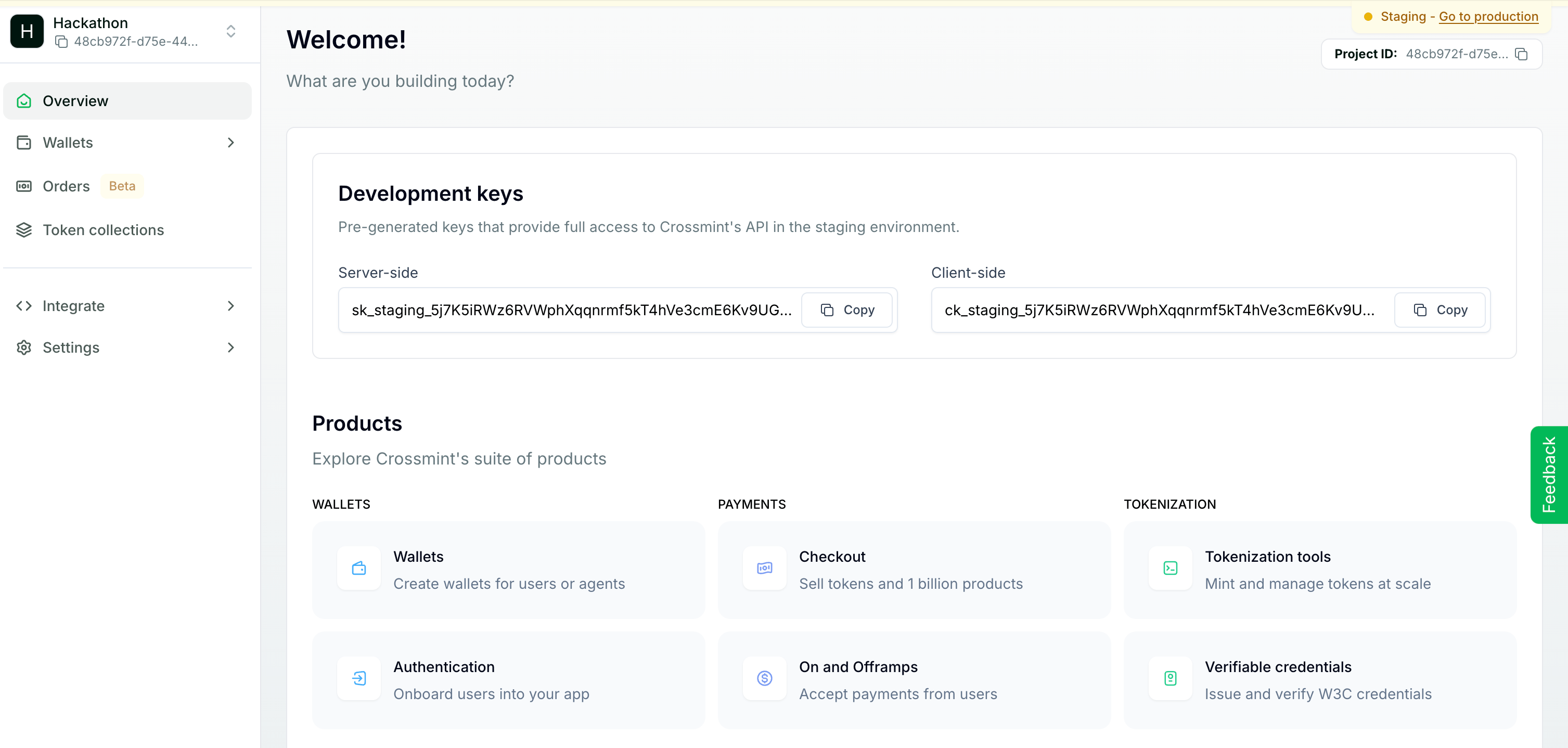Go to the Overview menu item

pyautogui.click(x=127, y=101)
